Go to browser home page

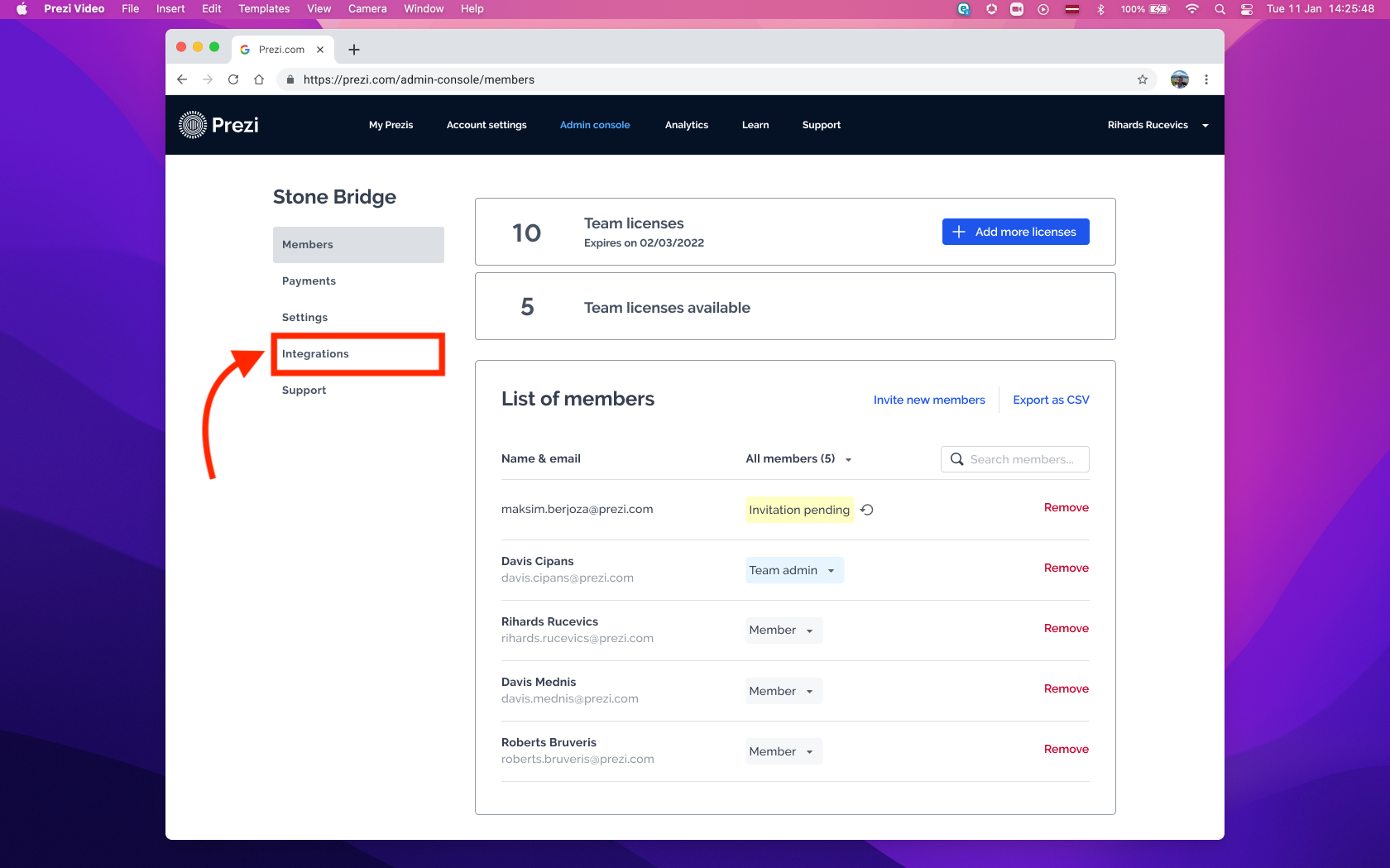pyautogui.click(x=259, y=79)
